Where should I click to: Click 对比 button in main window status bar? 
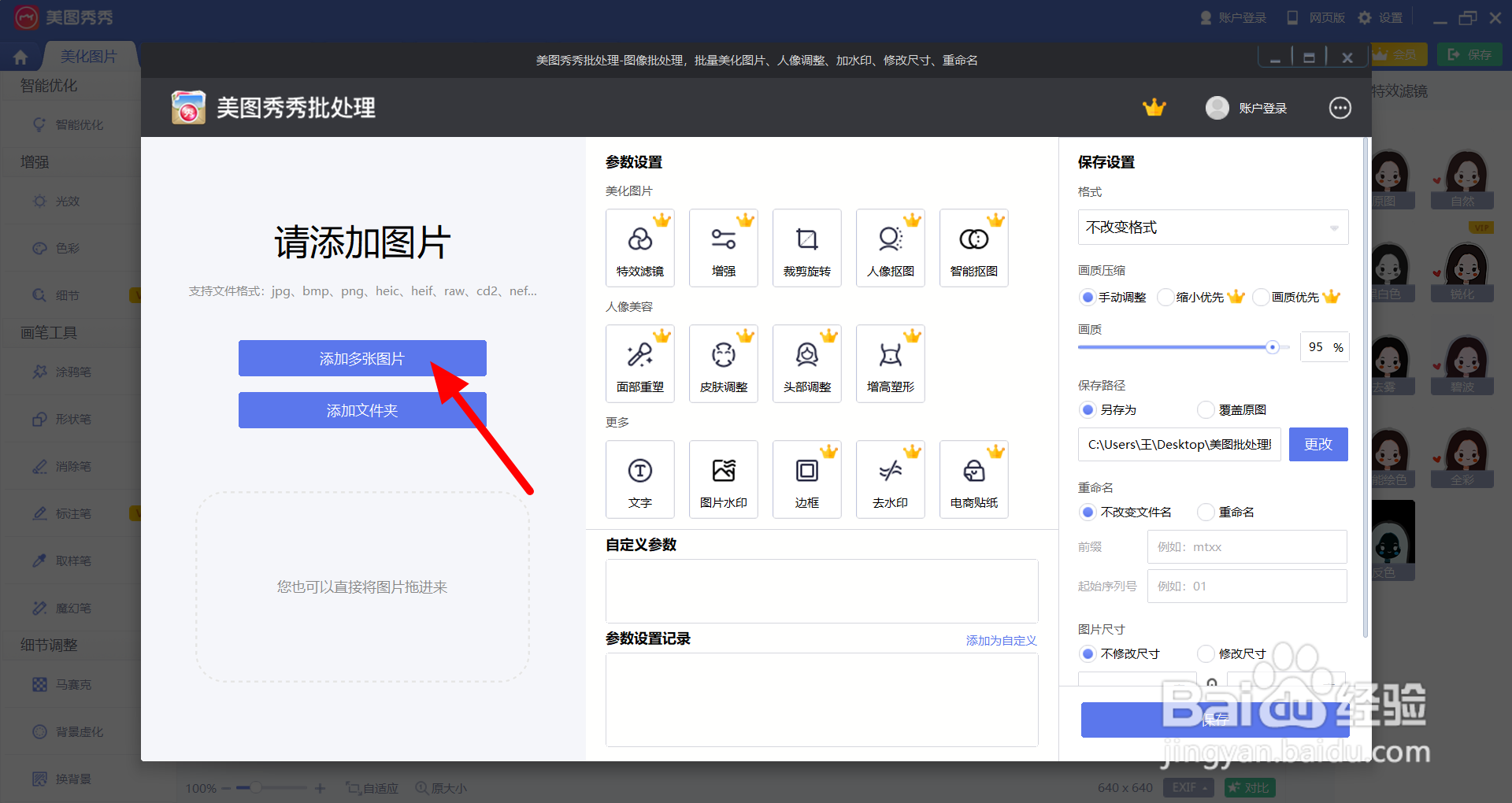click(x=1249, y=787)
